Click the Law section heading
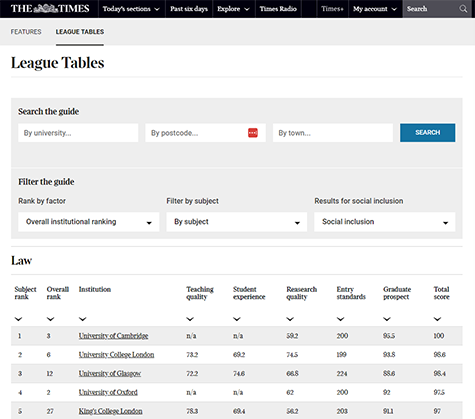Screen dimensions: 475x419 pos(22,261)
